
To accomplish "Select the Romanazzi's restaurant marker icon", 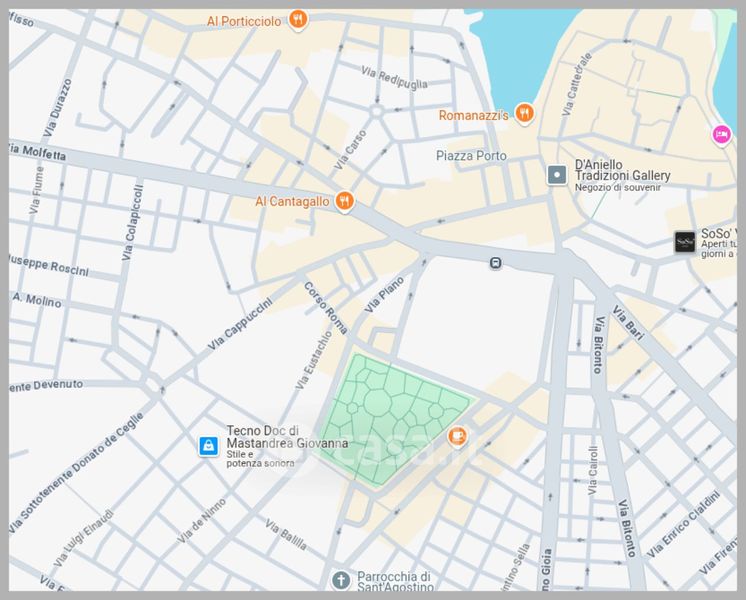I will [x=524, y=114].
